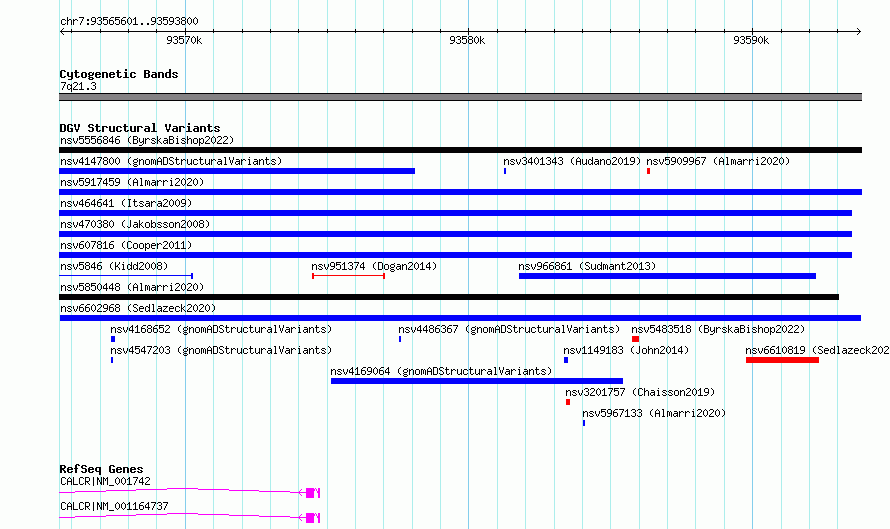Click the nsv5850448 (Almarri2020) label
Viewport: 890px width, 529px height.
point(132,287)
